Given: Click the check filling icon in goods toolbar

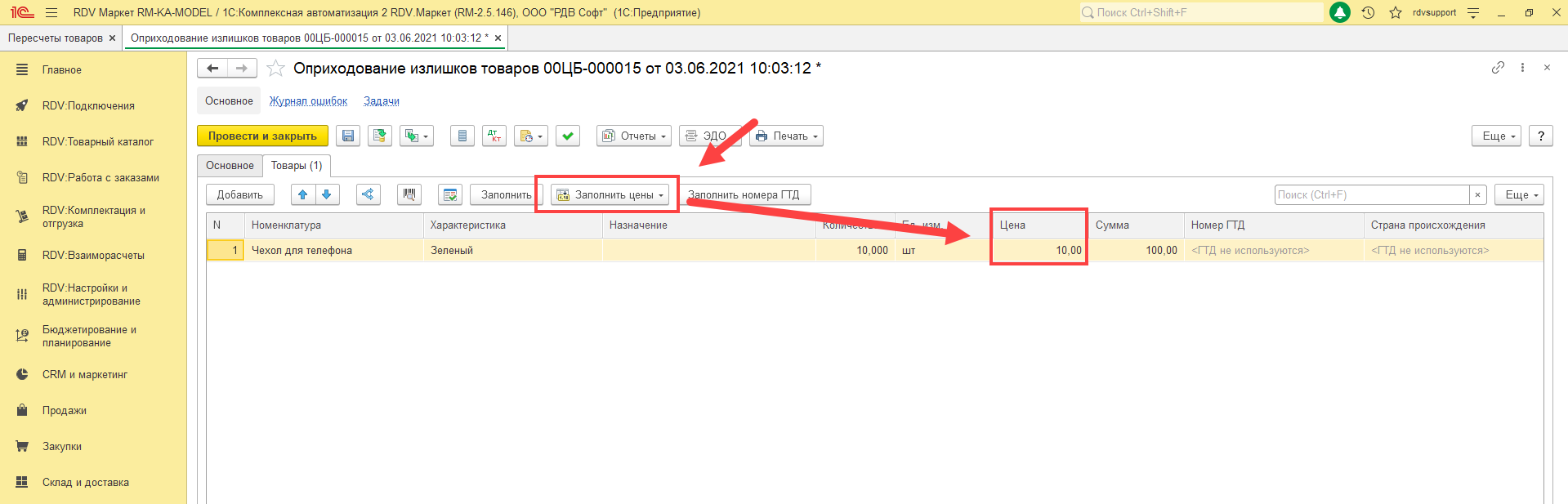Looking at the screenshot, I should [x=450, y=194].
